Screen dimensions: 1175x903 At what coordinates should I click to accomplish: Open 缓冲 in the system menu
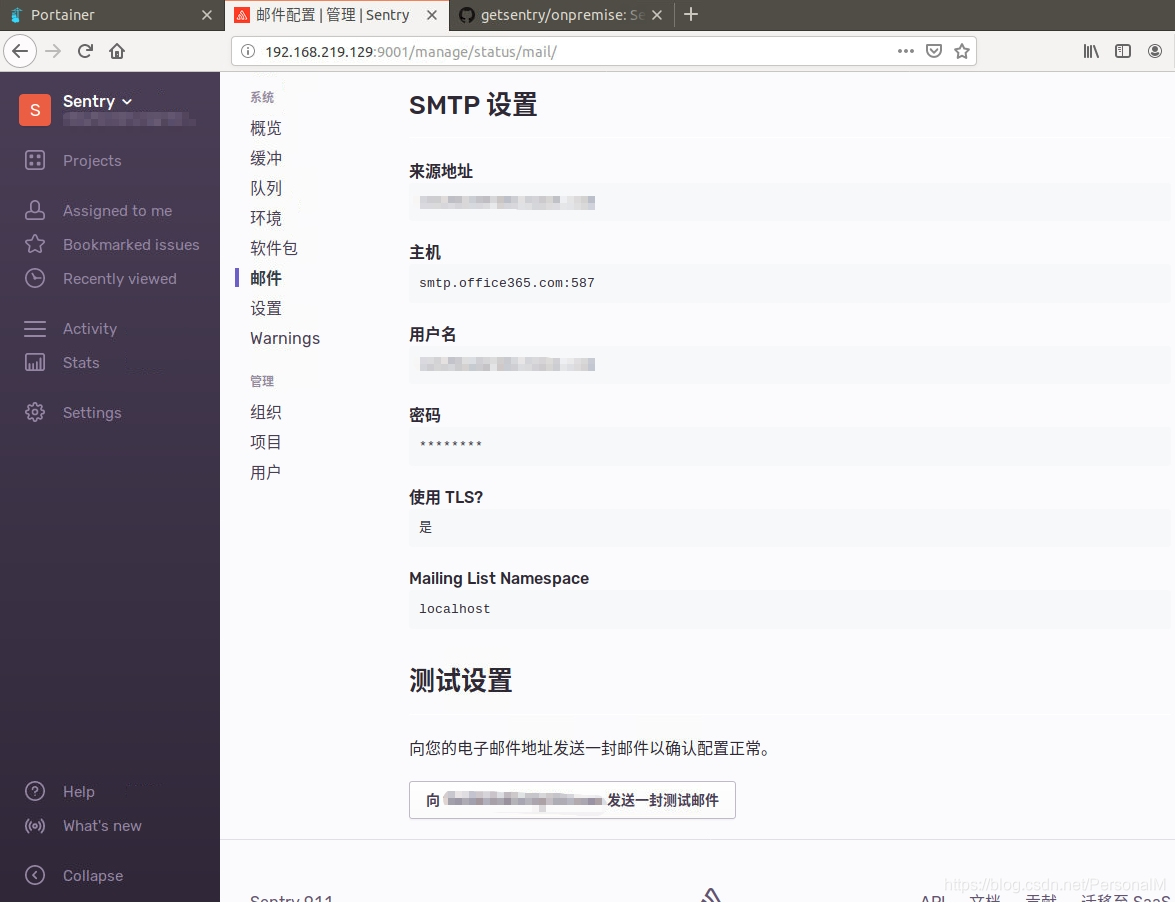coord(266,158)
